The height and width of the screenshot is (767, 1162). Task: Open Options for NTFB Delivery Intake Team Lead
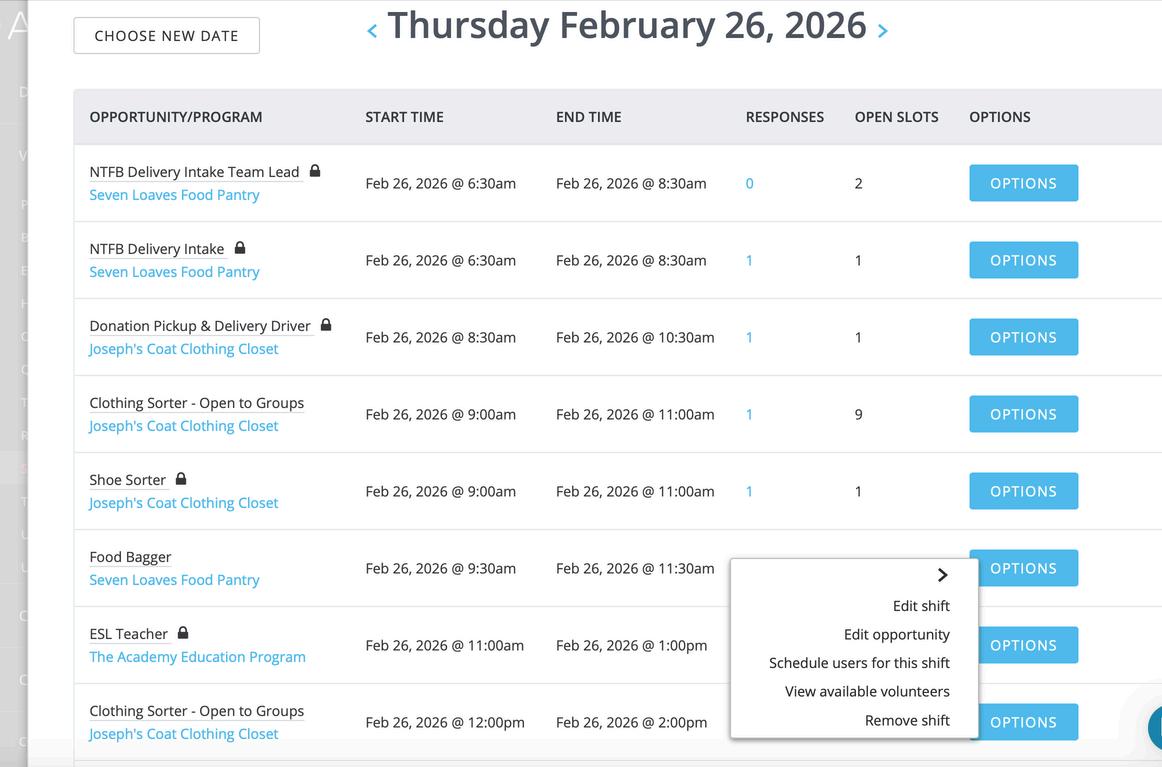click(1023, 183)
